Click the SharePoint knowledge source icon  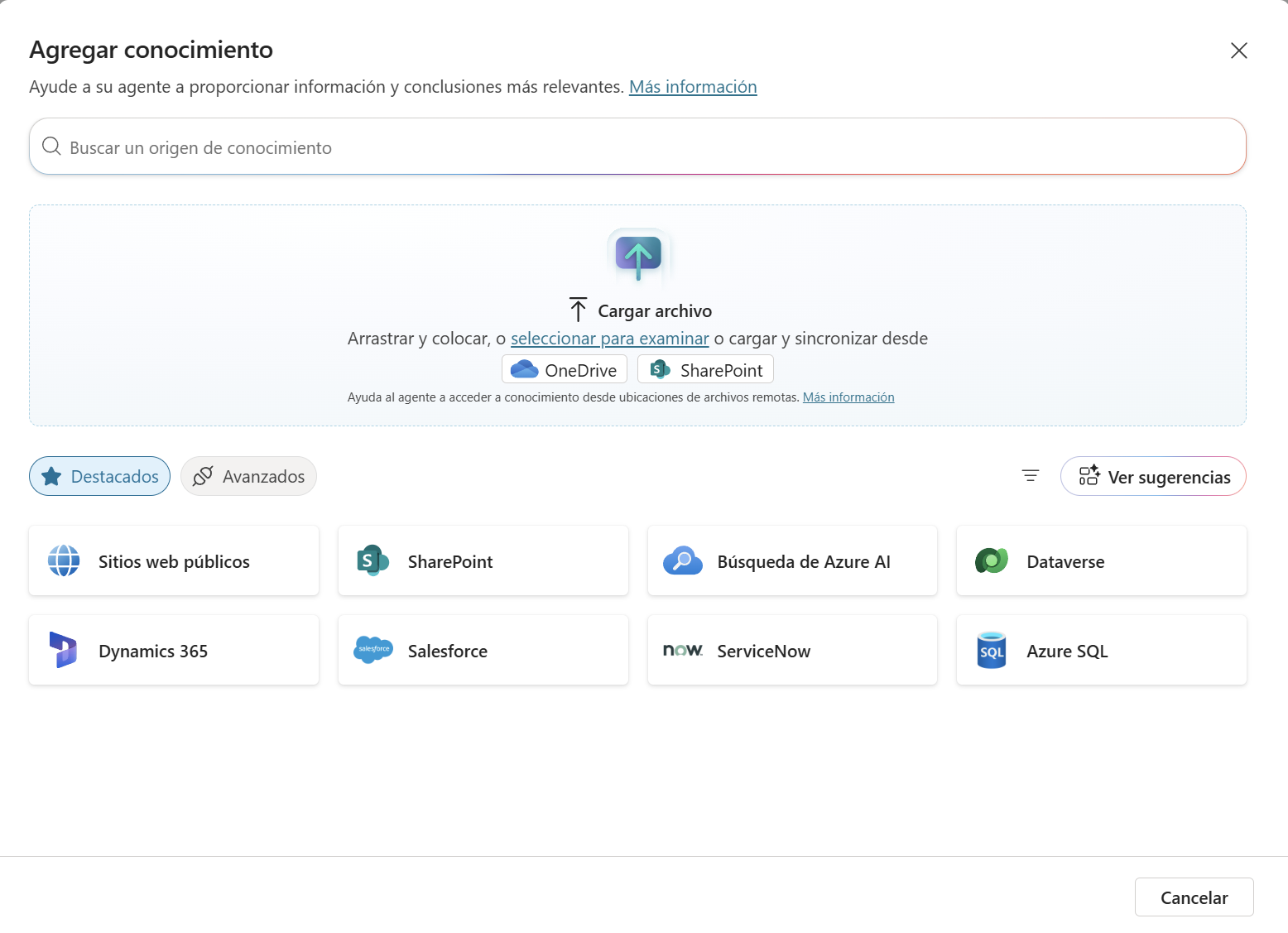[x=372, y=560]
